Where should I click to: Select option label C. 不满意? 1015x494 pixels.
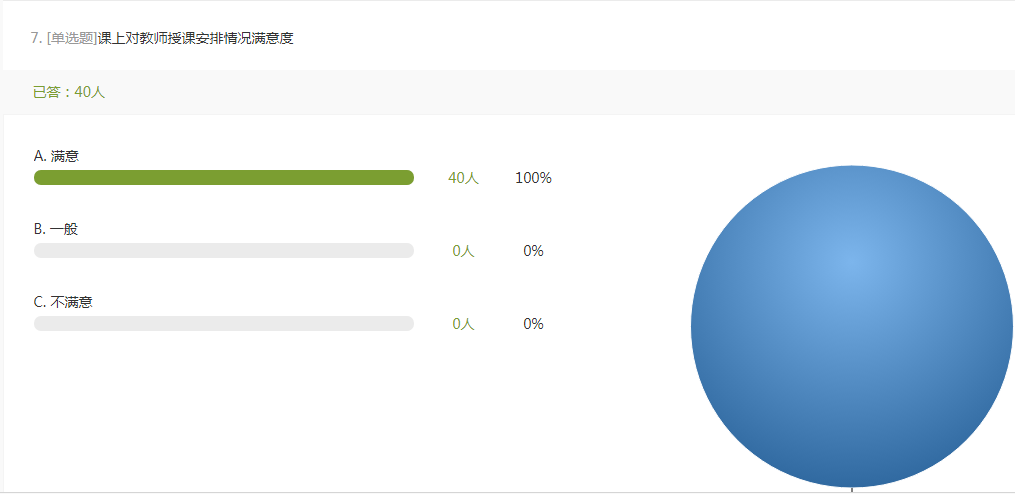[x=63, y=302]
